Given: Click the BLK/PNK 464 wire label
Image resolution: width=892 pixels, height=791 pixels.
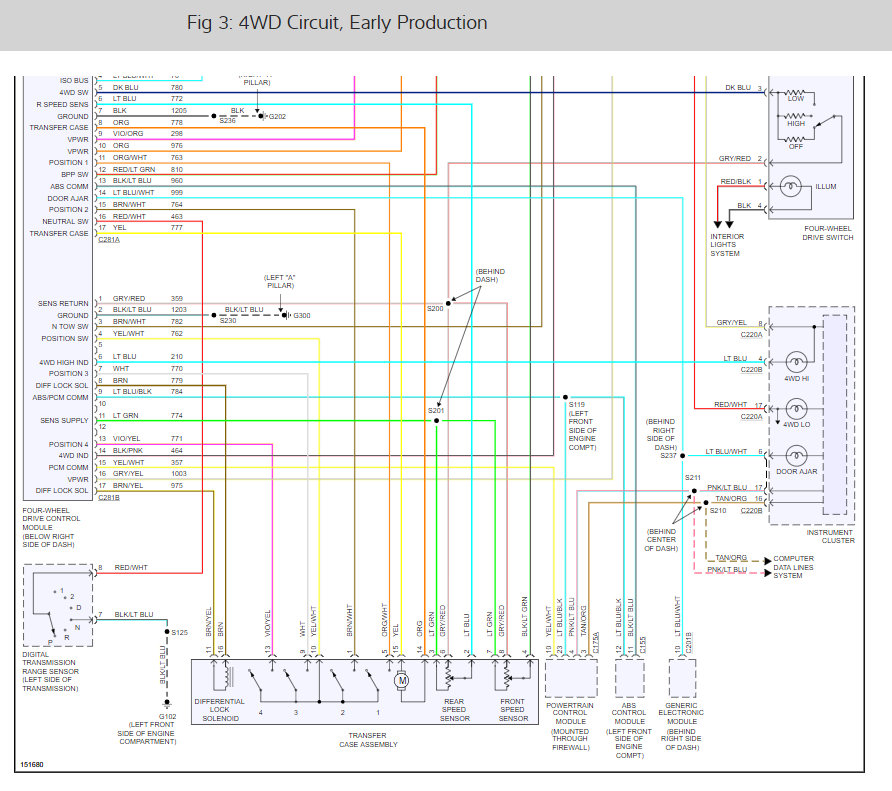Looking at the screenshot, I should (x=148, y=450).
